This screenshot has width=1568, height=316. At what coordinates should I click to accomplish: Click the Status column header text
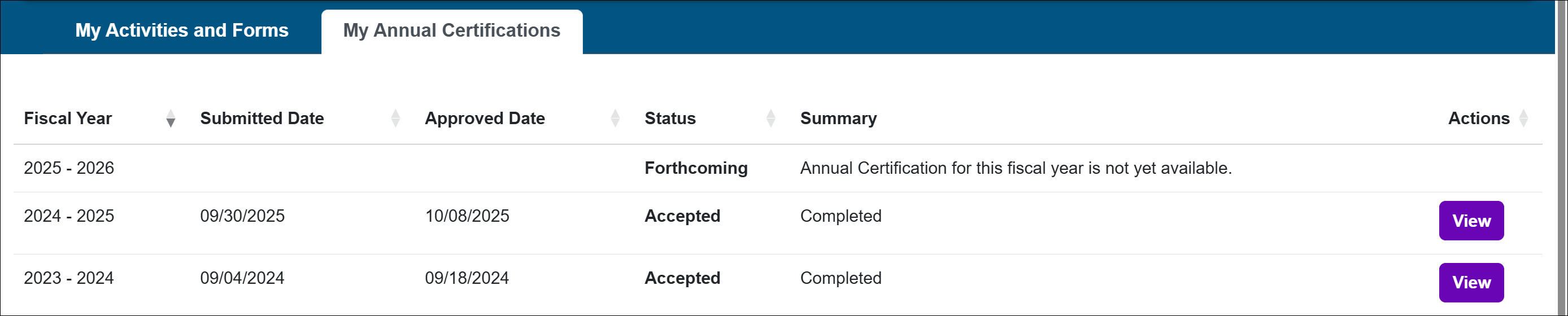[x=669, y=118]
